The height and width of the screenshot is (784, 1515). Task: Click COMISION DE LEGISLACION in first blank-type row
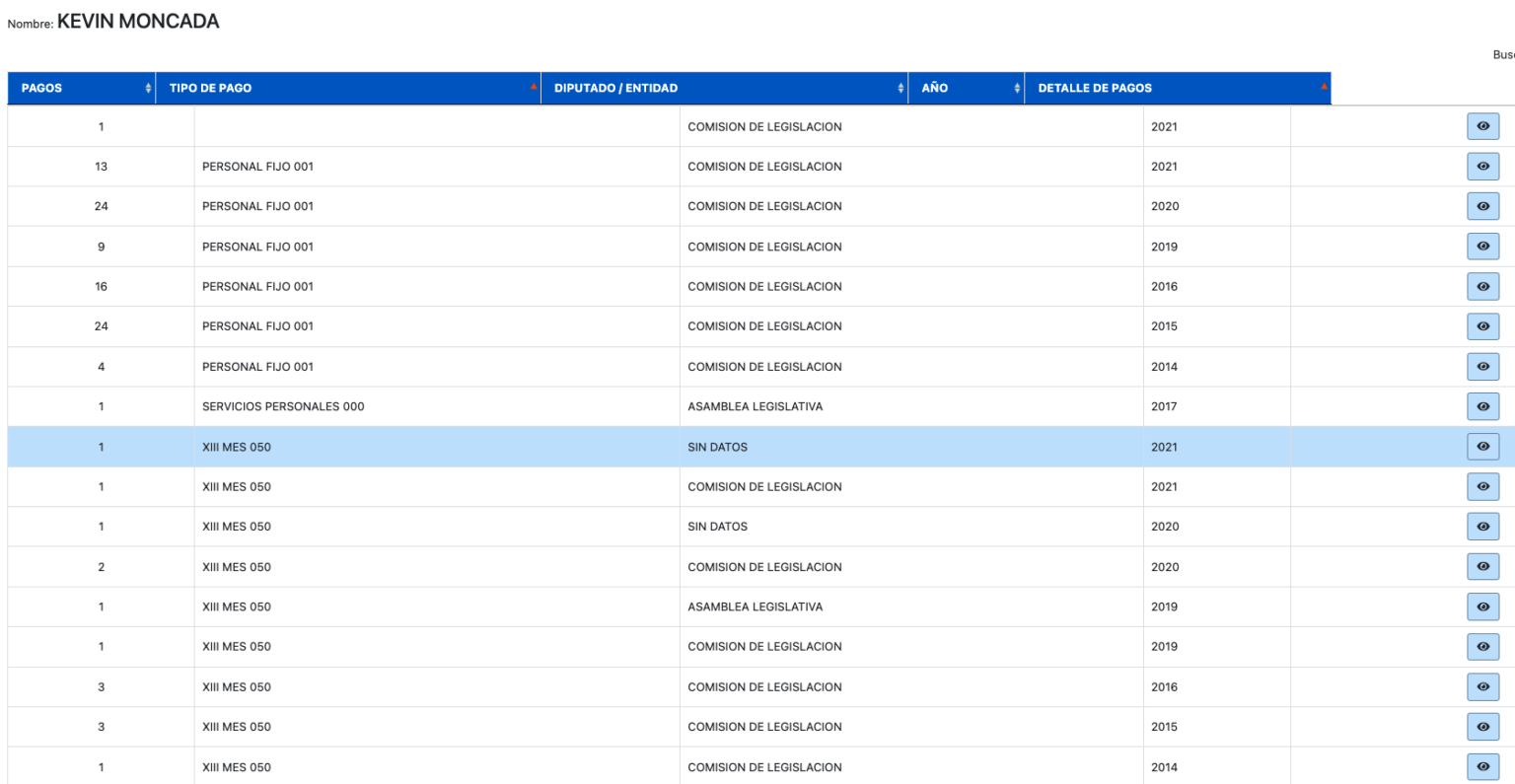[x=764, y=126]
